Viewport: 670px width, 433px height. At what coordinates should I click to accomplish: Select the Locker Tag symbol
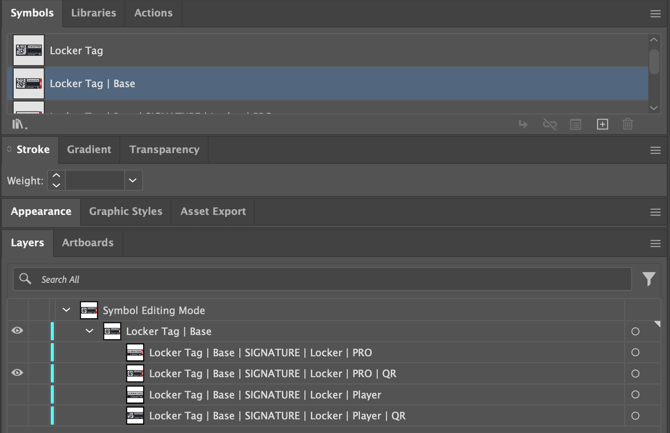[x=76, y=50]
